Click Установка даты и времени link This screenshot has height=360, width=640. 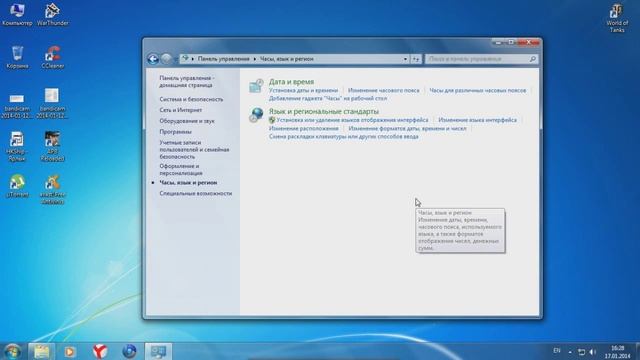(303, 90)
